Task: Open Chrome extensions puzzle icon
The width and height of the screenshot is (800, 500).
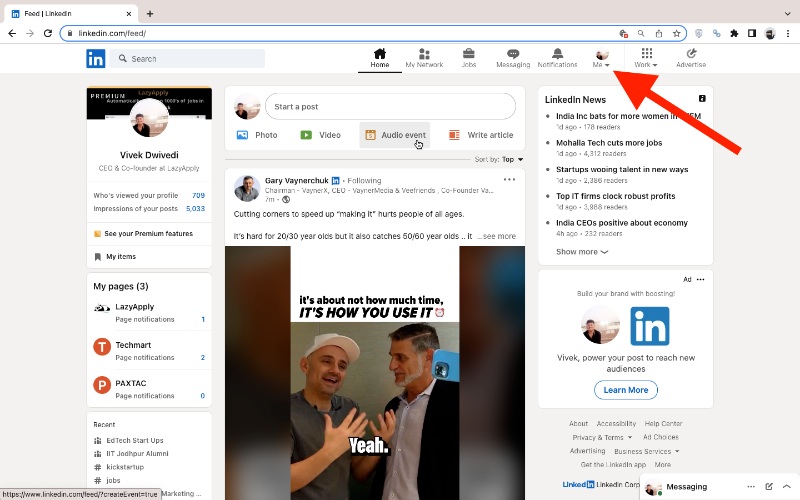Action: [x=734, y=33]
